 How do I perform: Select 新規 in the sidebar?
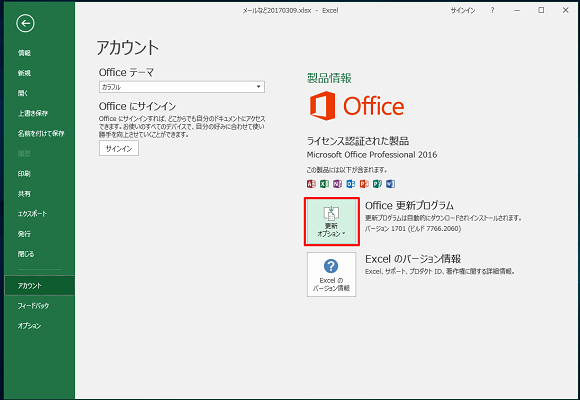coord(24,73)
